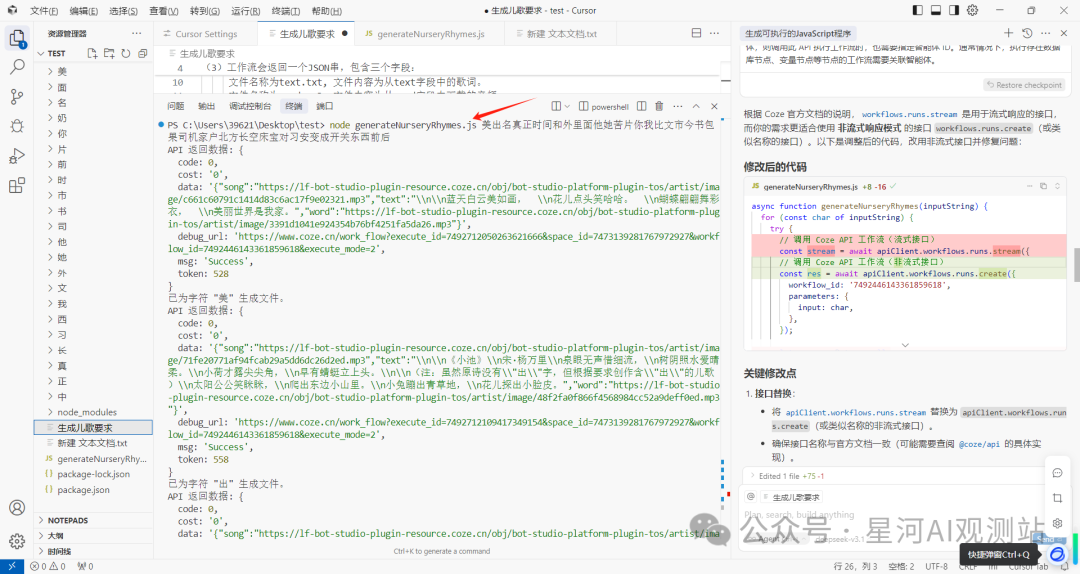Screen dimensions: 1080x574
Task: Click the 生成可执行的JavaScript程序 chat tab
Action: 798,33
